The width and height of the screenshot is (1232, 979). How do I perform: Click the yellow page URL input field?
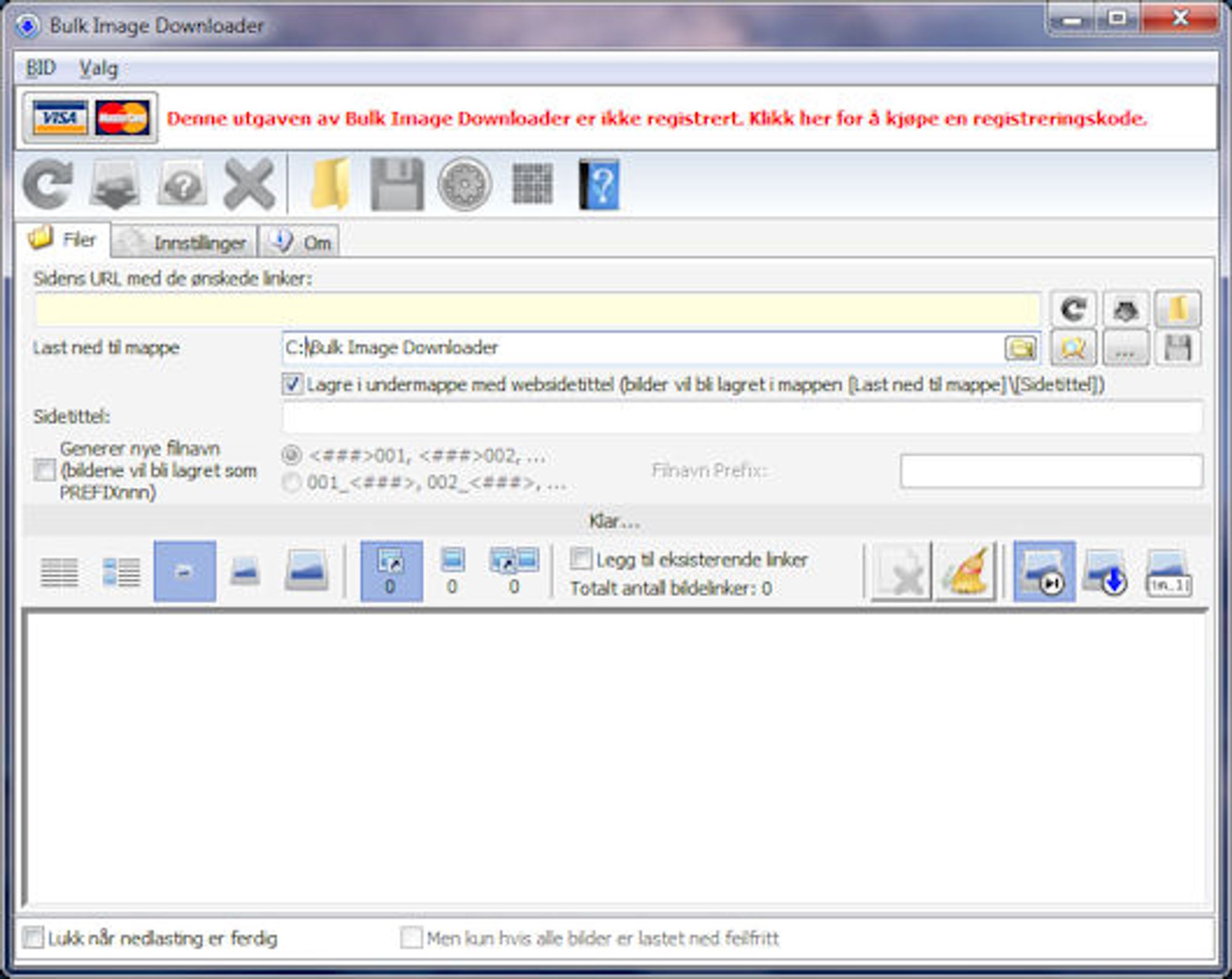[537, 309]
